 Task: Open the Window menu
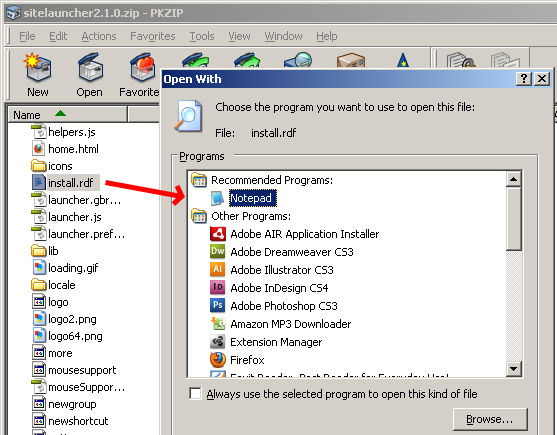click(x=283, y=36)
